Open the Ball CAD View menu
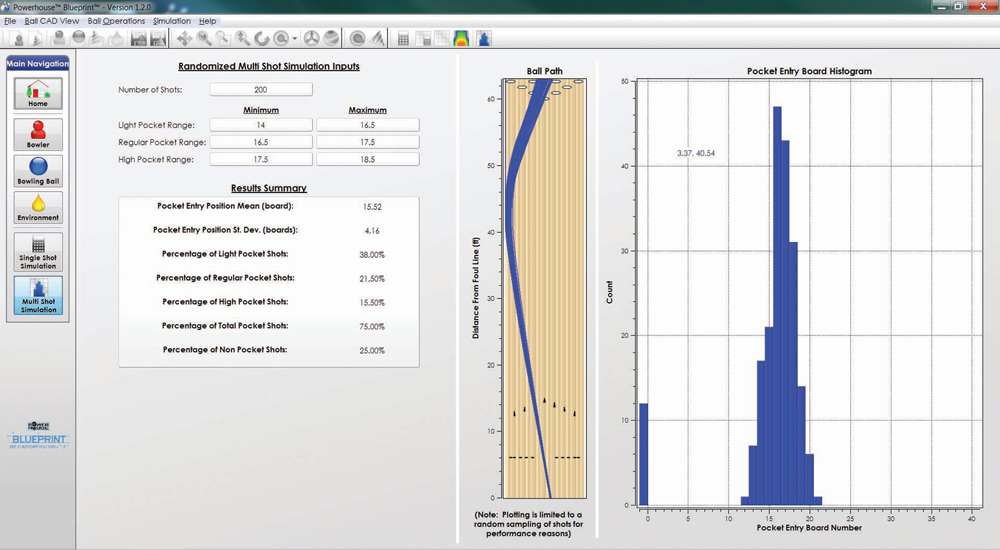Viewport: 1000px width, 550px height. [x=52, y=21]
